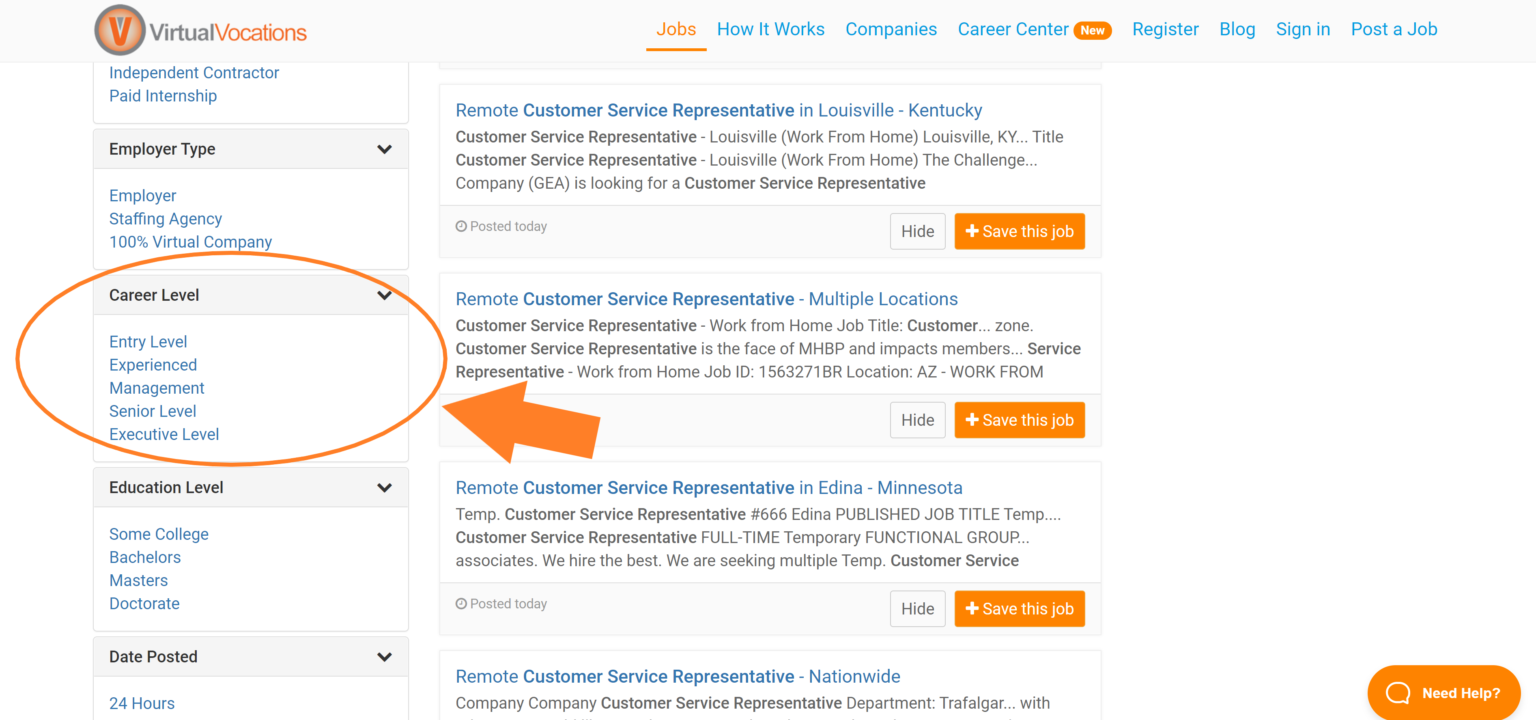Collapse the Employer Type filter section

(x=385, y=148)
